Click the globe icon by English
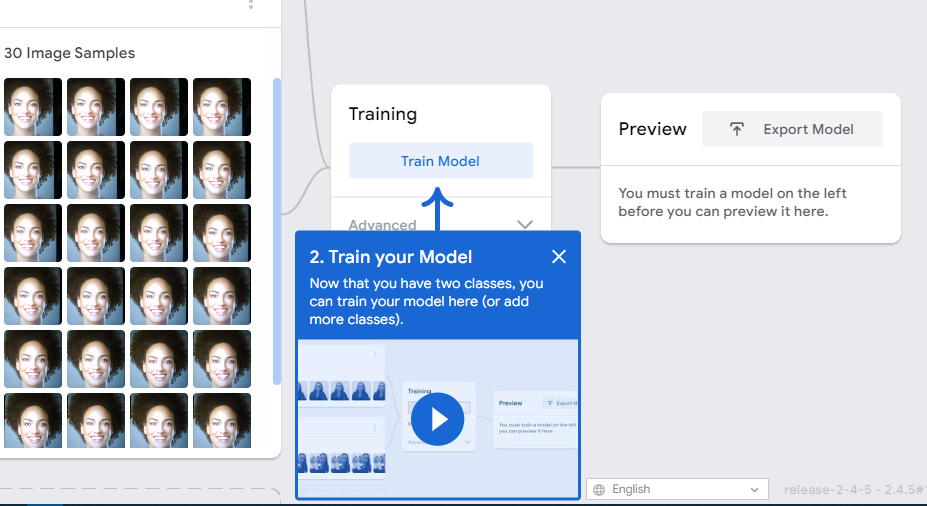The image size is (927, 506). click(x=599, y=489)
